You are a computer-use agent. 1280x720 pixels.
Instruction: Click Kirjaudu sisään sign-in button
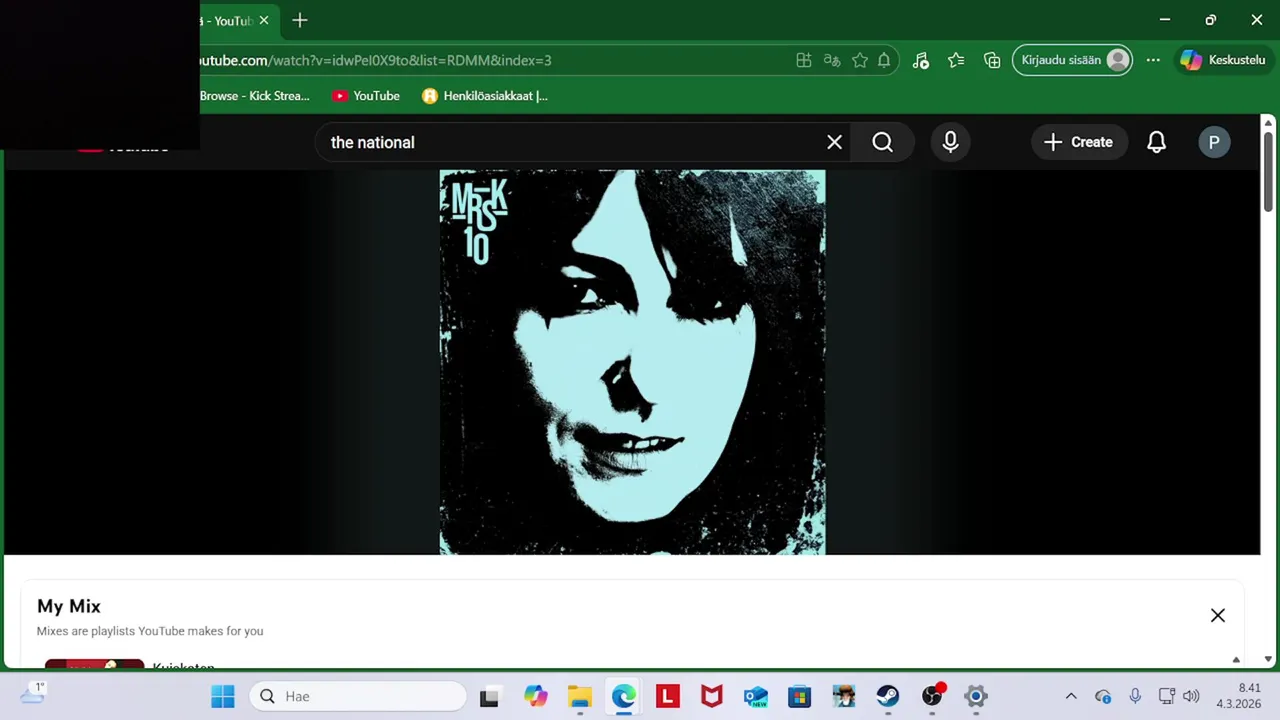[1073, 60]
